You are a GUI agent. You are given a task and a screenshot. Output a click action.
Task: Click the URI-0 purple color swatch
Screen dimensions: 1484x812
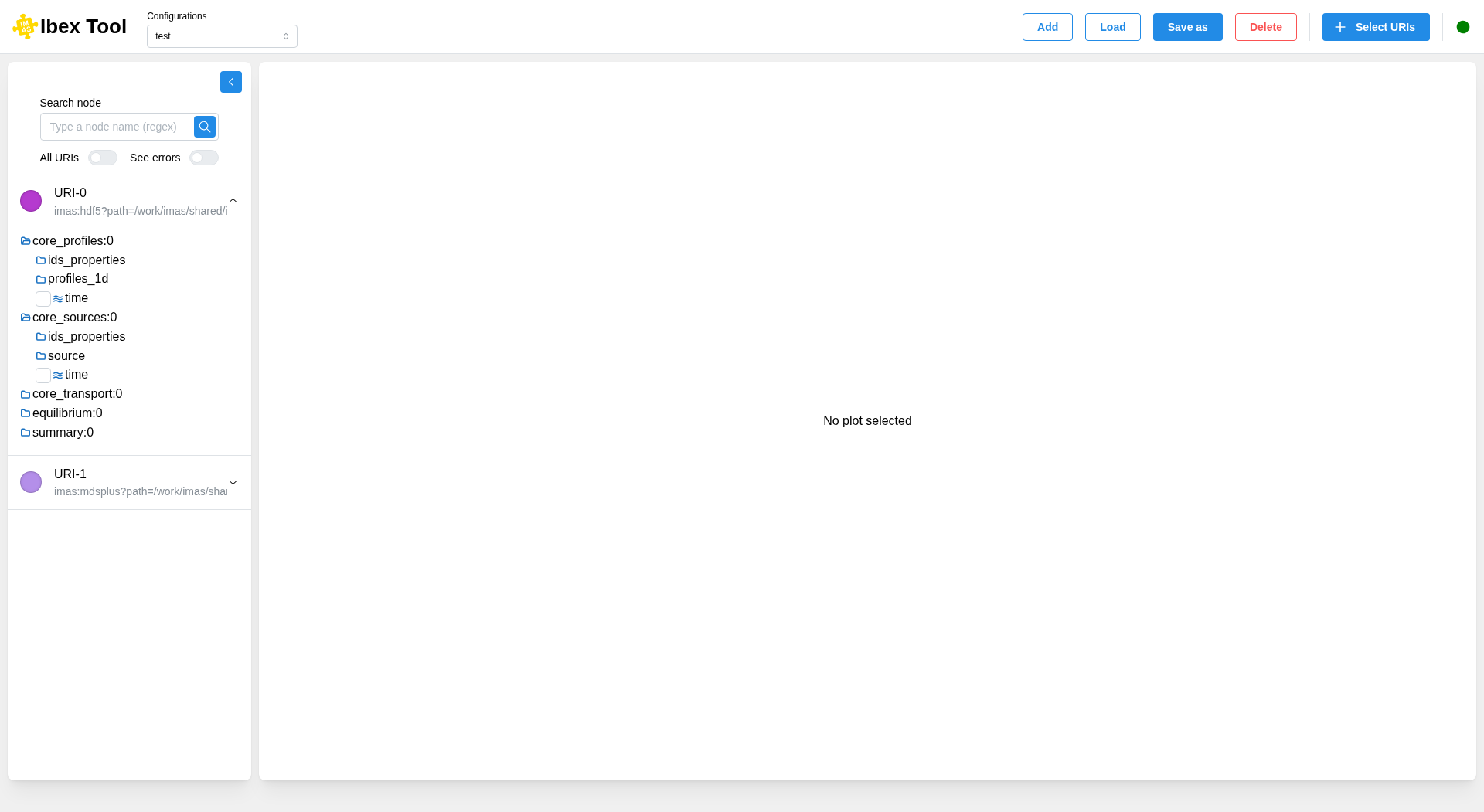[31, 201]
